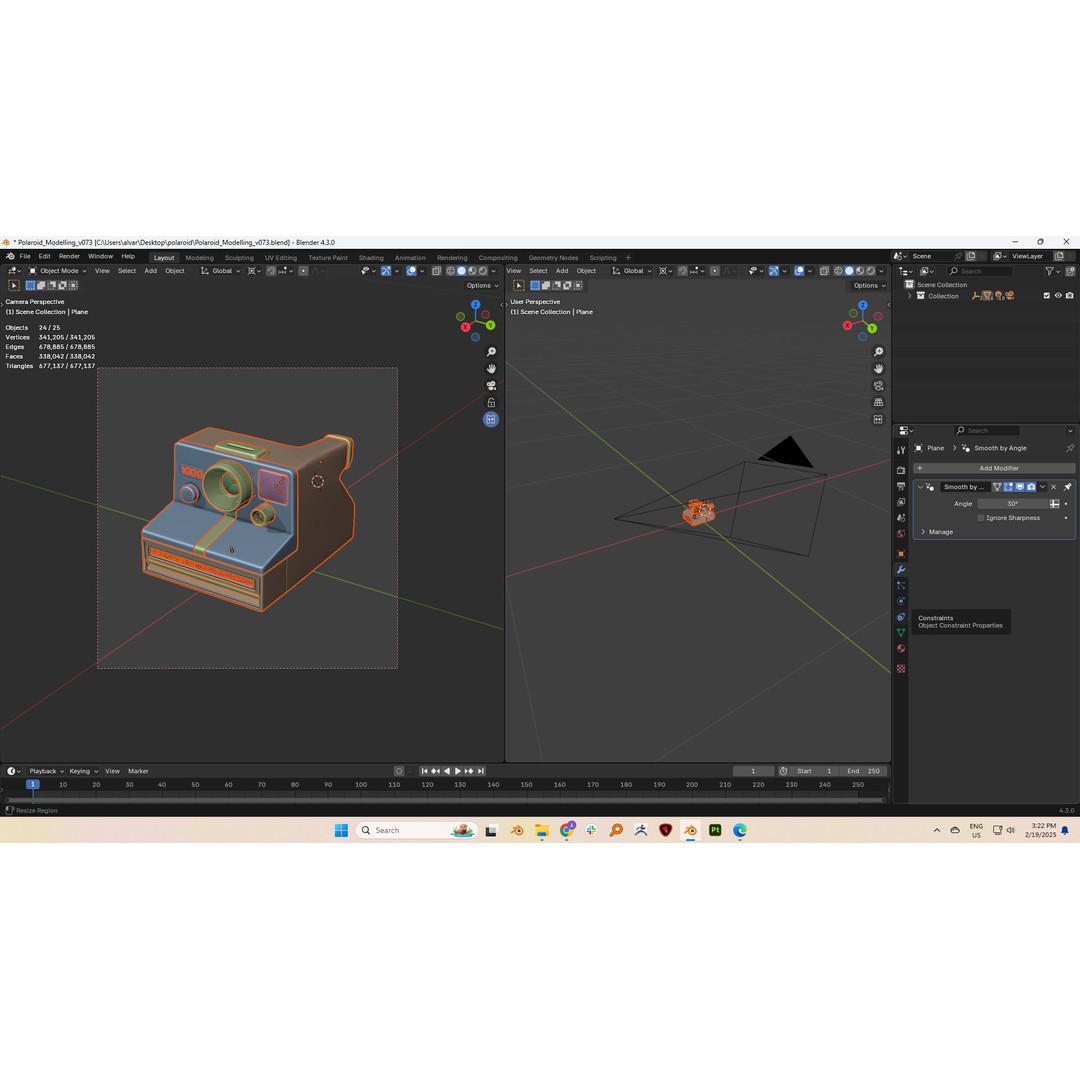Click the Blender logo menu icon
This screenshot has height=1080, width=1080.
10,256
